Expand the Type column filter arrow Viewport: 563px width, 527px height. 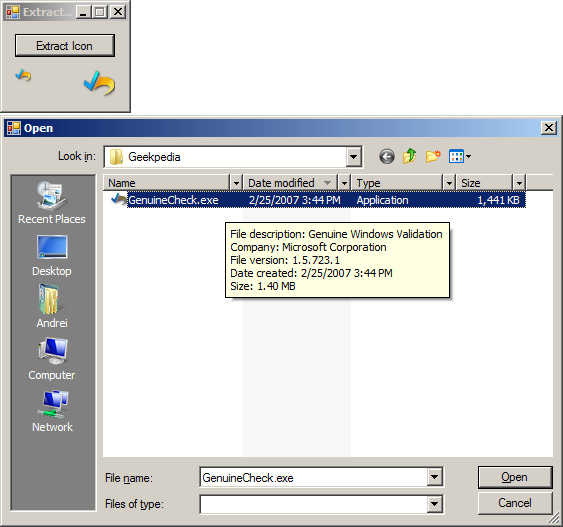[449, 183]
